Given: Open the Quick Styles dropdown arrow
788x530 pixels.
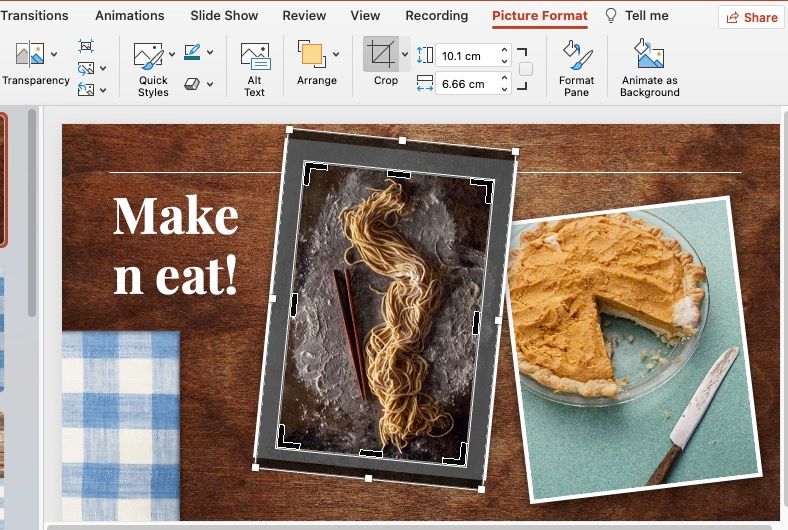Looking at the screenshot, I should click(x=172, y=55).
